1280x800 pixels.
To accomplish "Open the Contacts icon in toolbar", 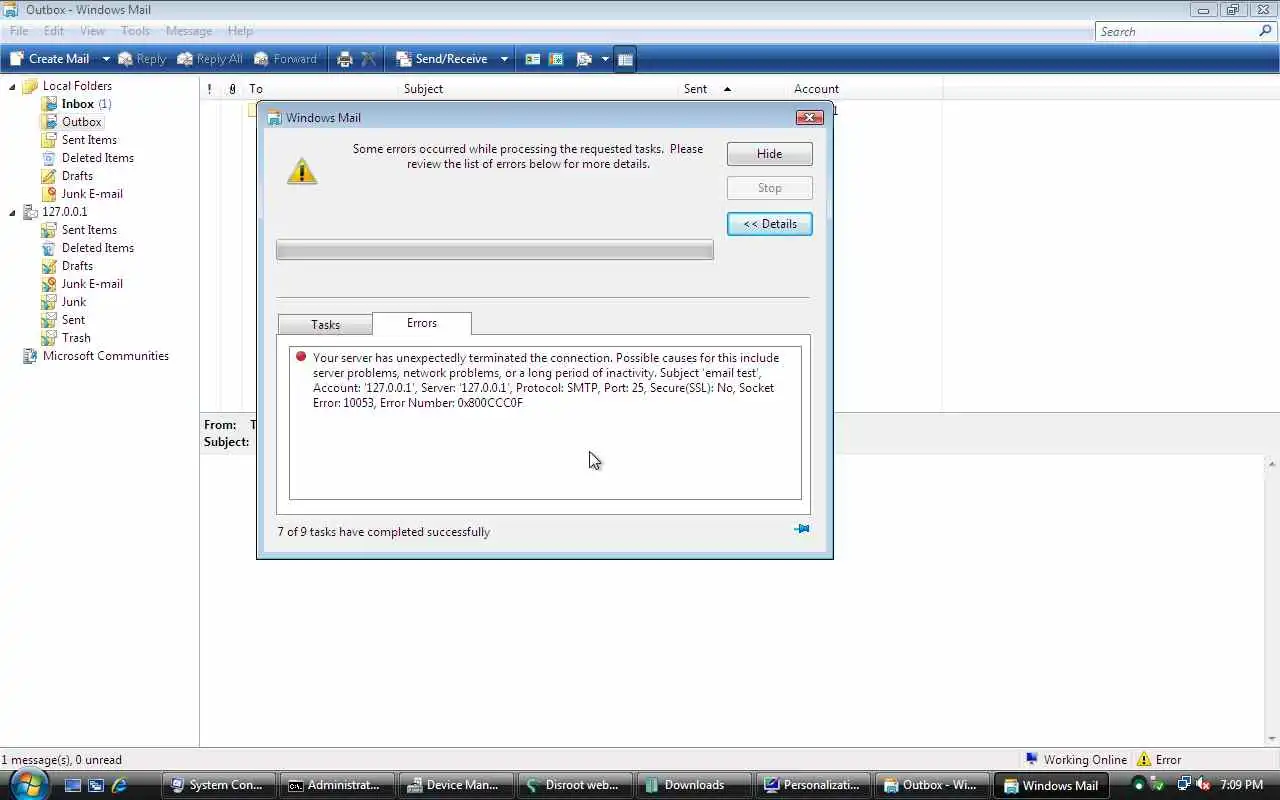I will 533,59.
